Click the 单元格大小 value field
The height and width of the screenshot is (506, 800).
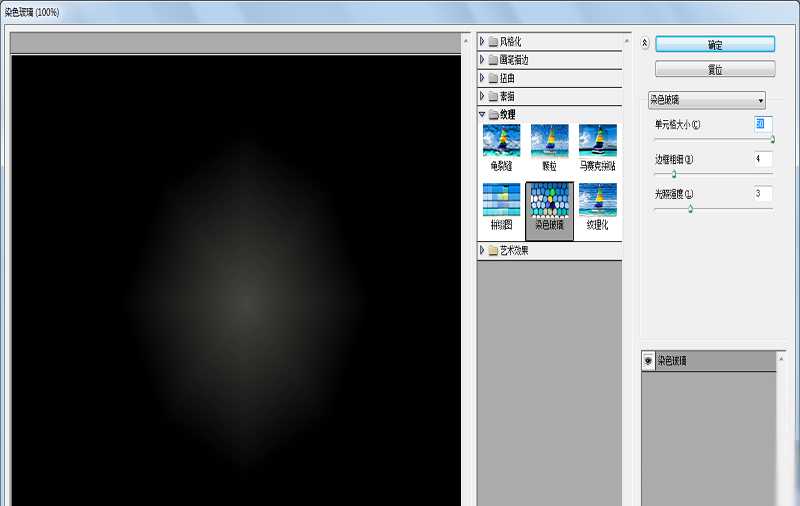click(763, 124)
